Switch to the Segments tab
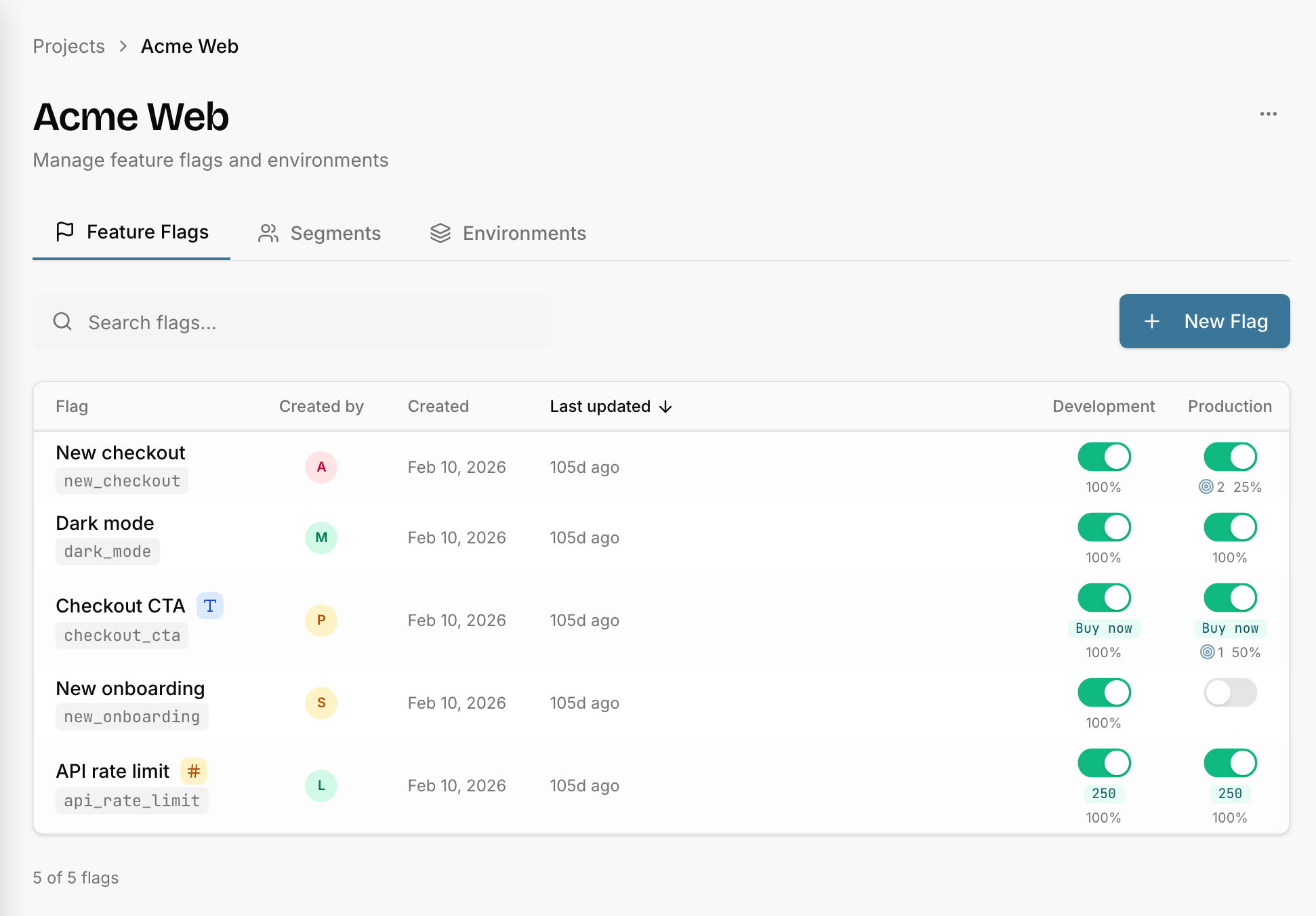 tap(319, 233)
